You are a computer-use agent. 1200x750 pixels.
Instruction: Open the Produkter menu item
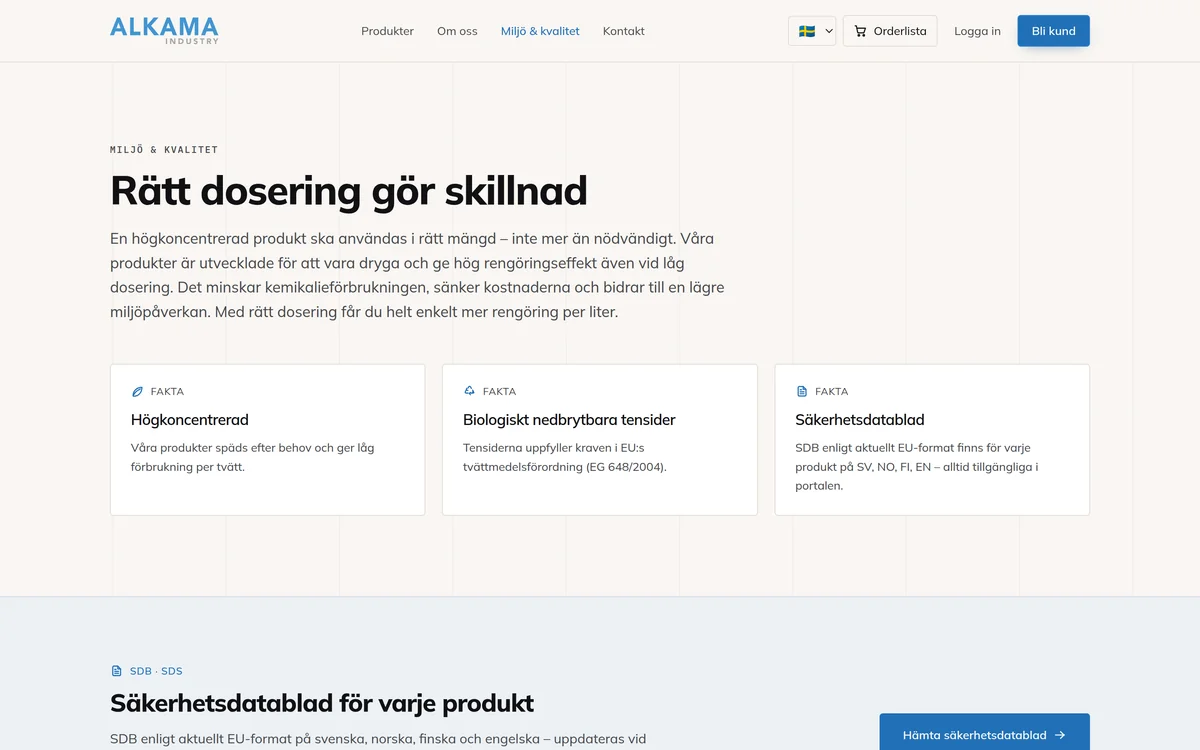[387, 31]
